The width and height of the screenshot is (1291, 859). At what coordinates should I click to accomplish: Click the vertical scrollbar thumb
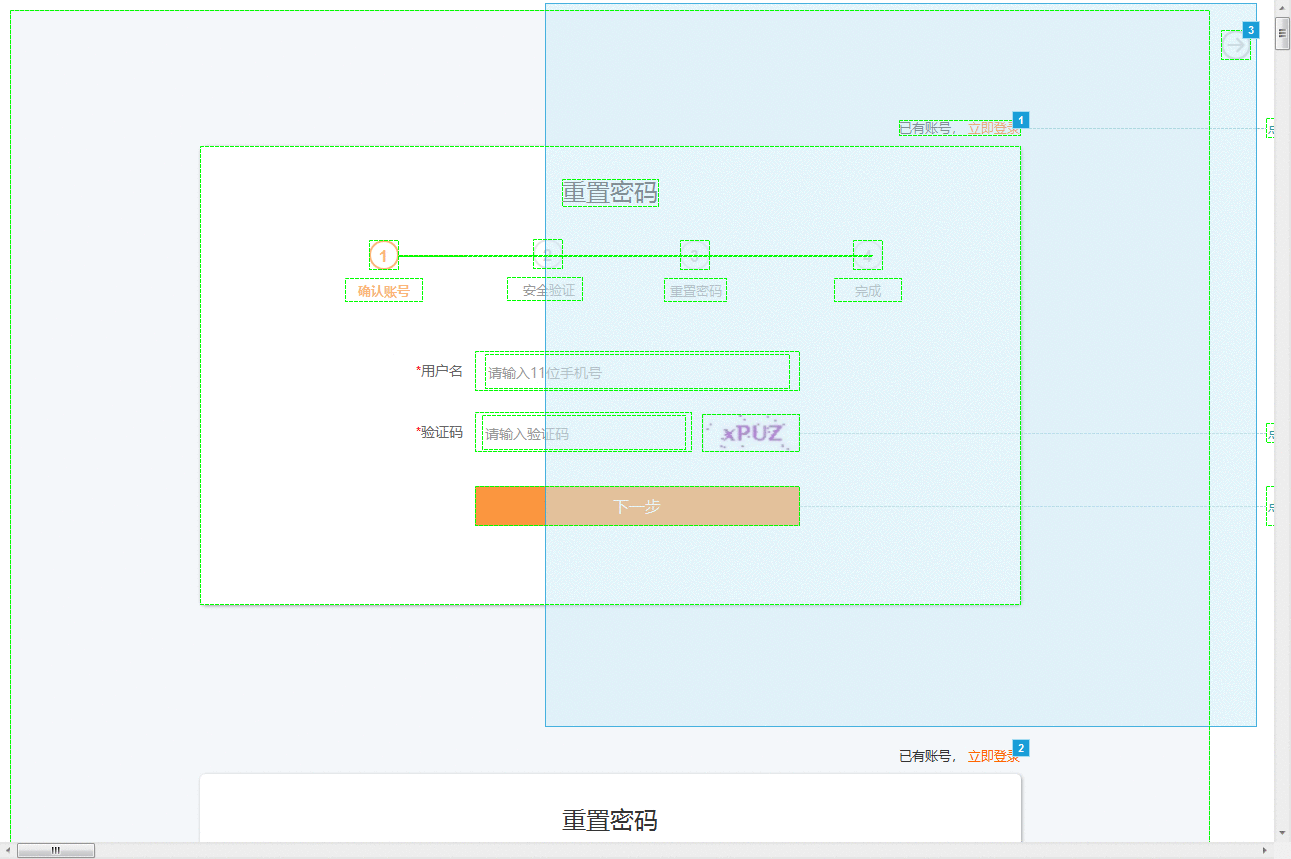[x=1282, y=33]
